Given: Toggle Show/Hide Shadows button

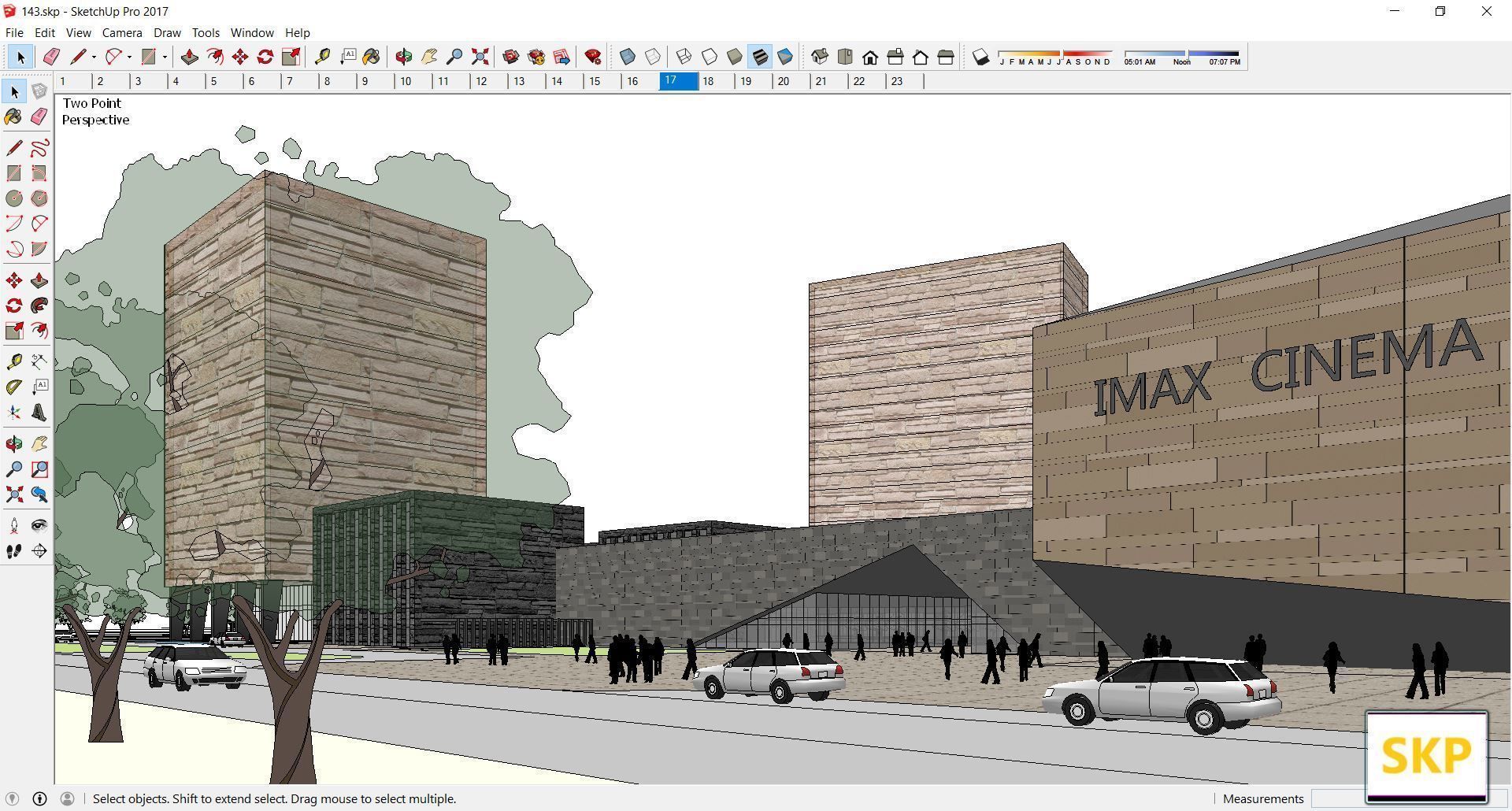Looking at the screenshot, I should (980, 57).
